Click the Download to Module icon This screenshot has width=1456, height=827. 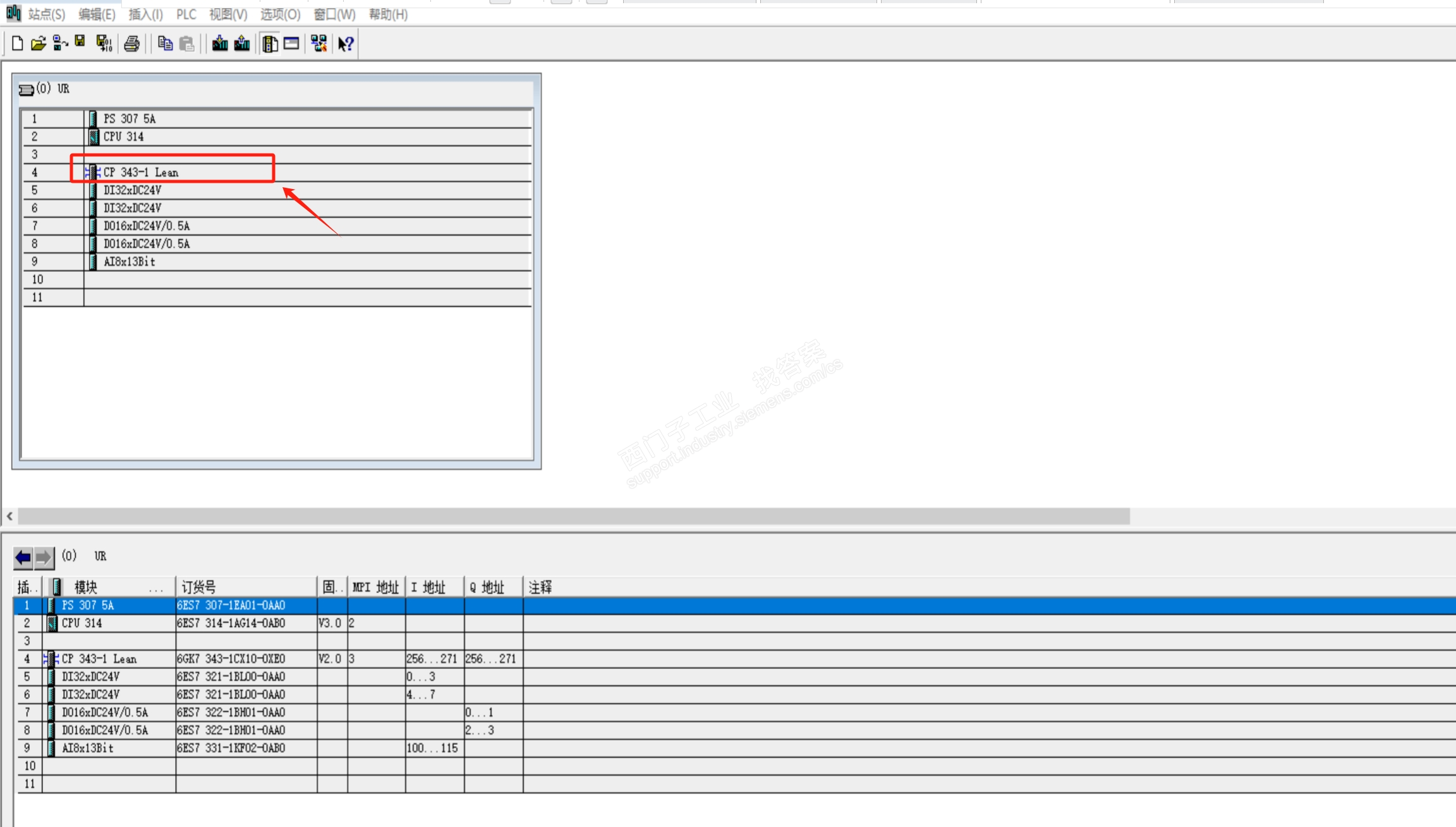(x=220, y=44)
